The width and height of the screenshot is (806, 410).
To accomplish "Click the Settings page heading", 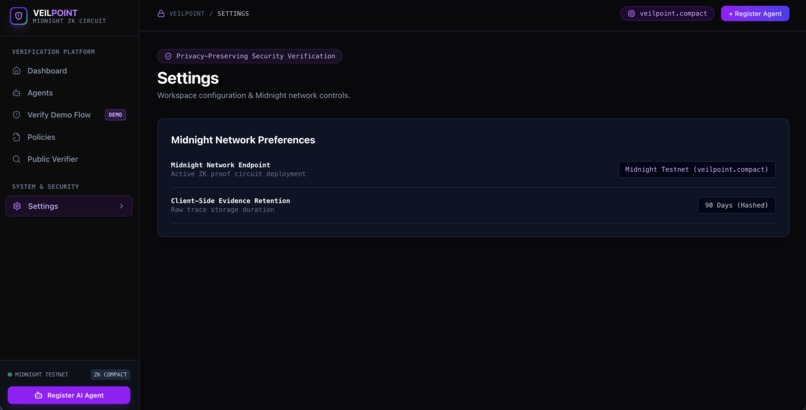I will point(188,78).
